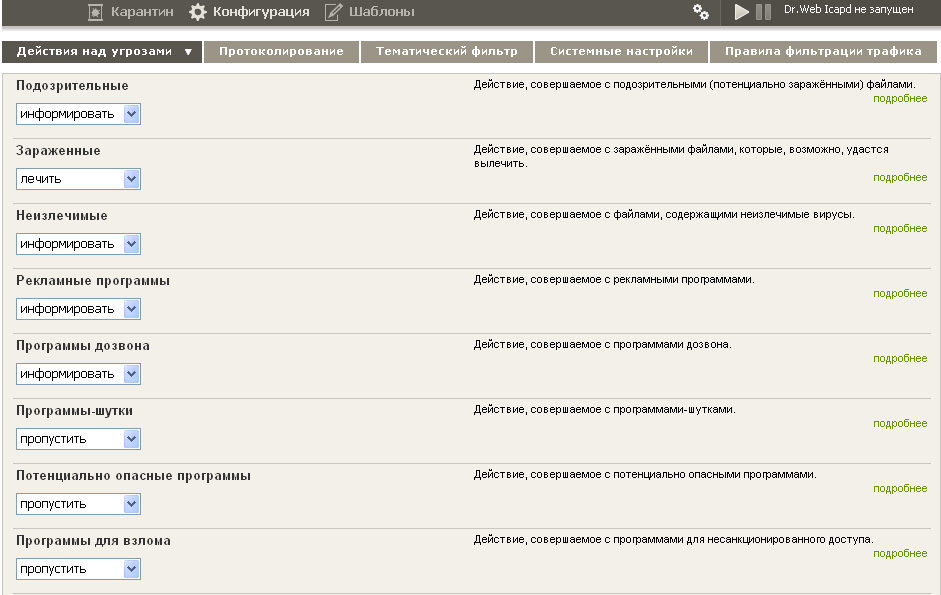
Task: Click the Конфигурация gear icon
Action: (197, 12)
